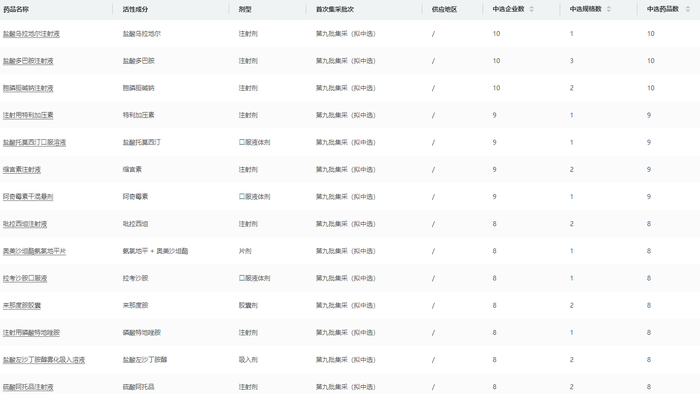Select active ingredient cell 盐酸左沙丁胺醇
700x394 pixels.
tap(145, 360)
